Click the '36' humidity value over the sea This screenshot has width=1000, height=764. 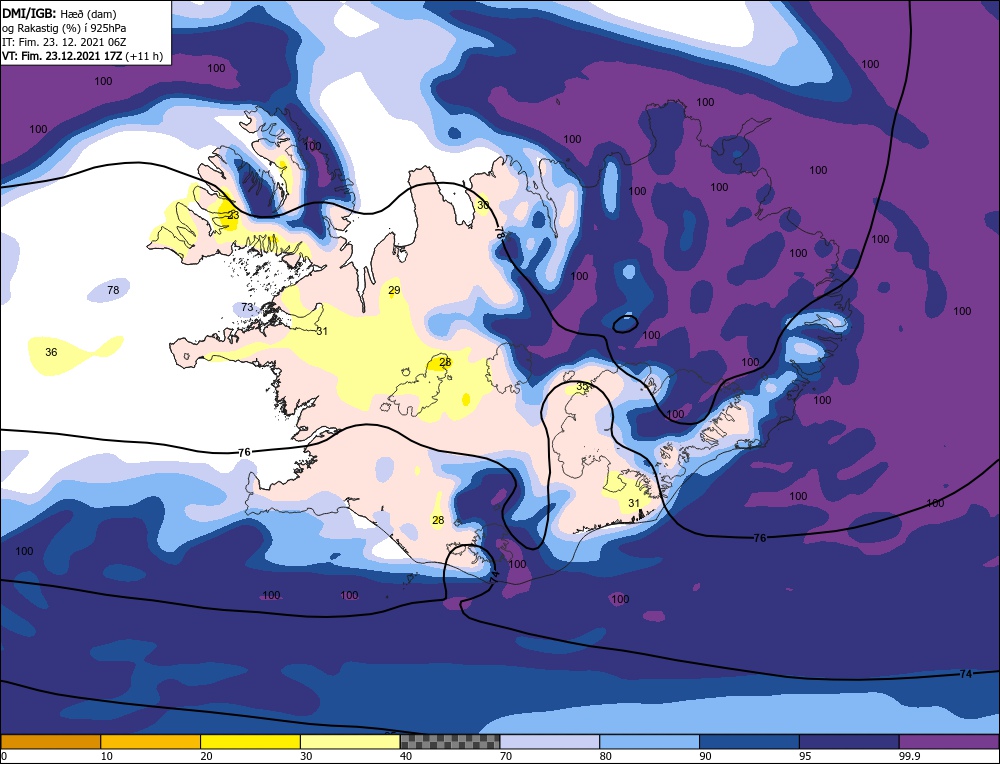51,352
